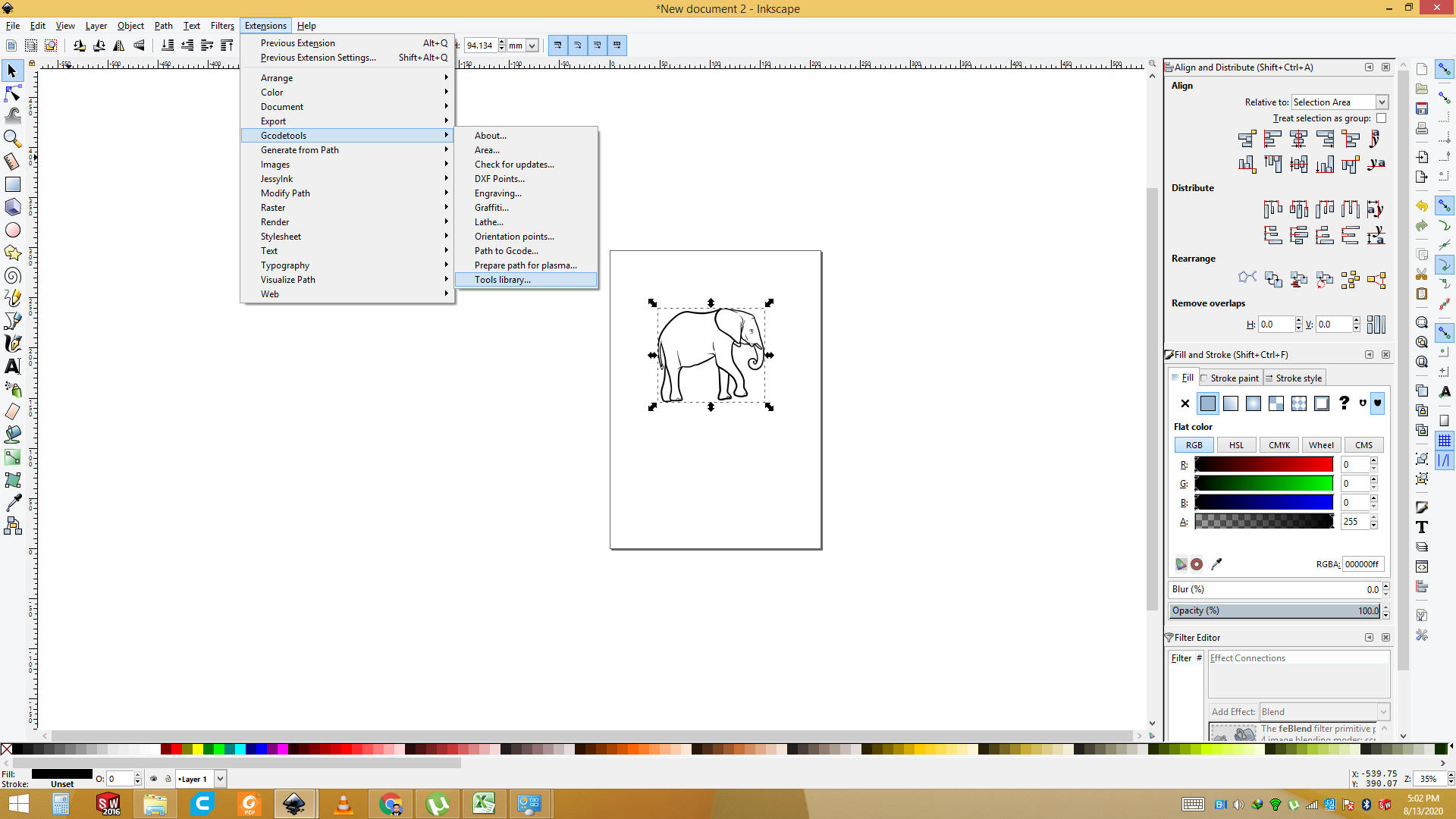Select the Ellipse circle tool
This screenshot has height=819, width=1456.
[13, 230]
